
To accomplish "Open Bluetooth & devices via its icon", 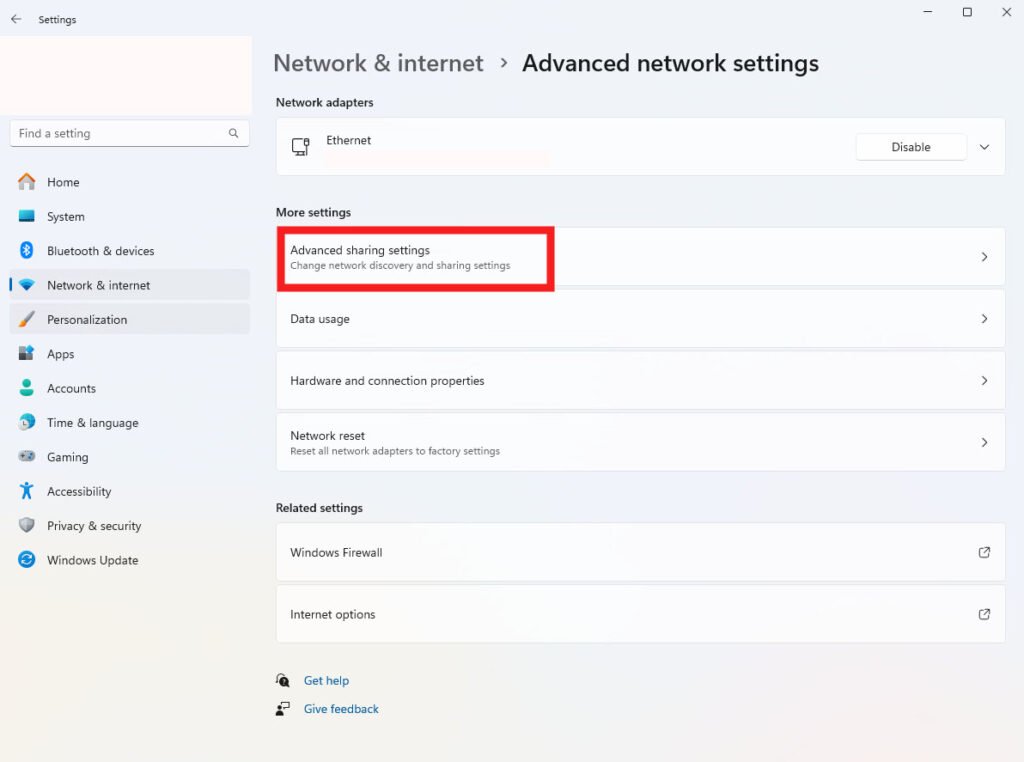I will (x=27, y=251).
